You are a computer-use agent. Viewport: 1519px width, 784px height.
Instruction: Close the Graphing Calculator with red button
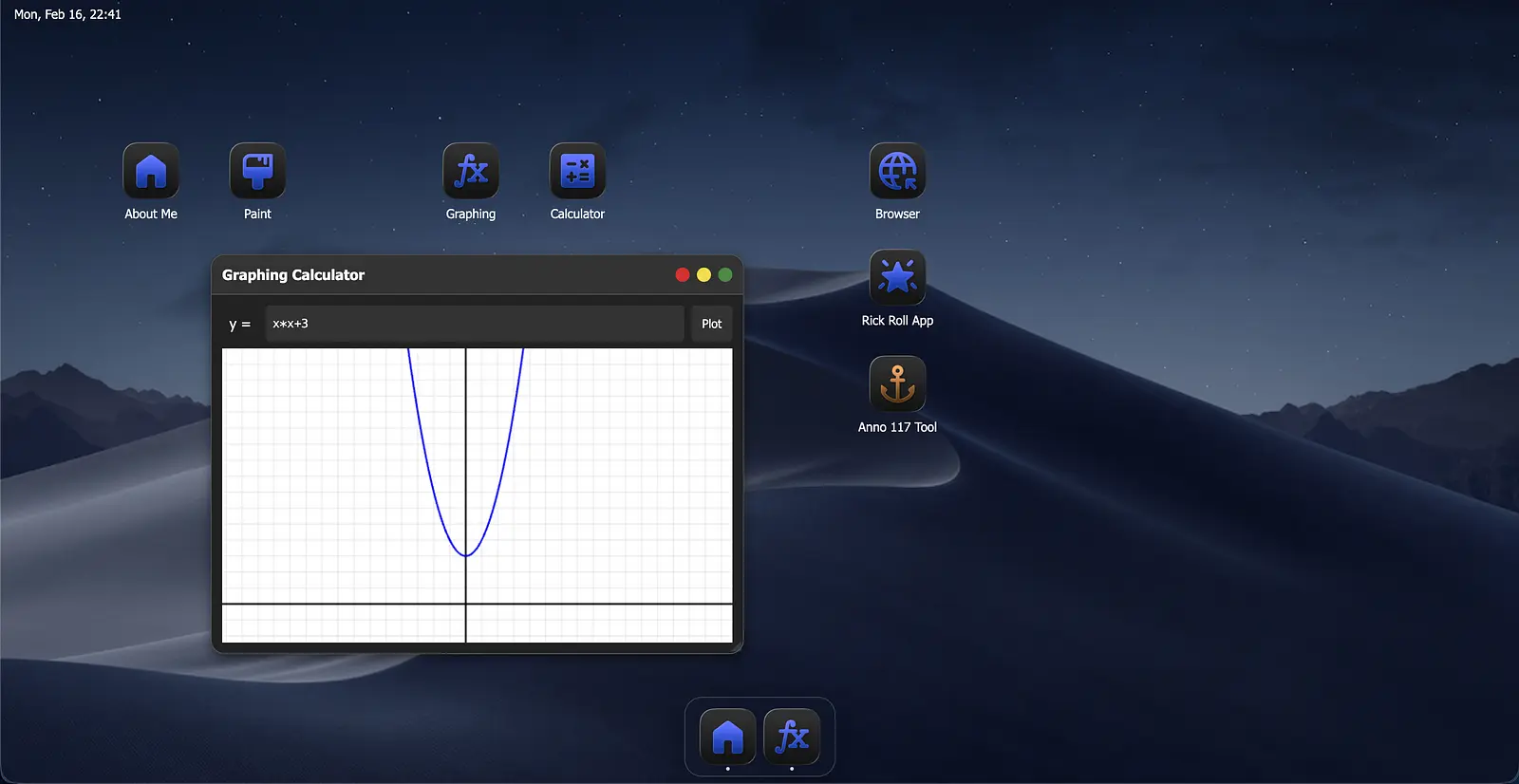click(x=683, y=275)
